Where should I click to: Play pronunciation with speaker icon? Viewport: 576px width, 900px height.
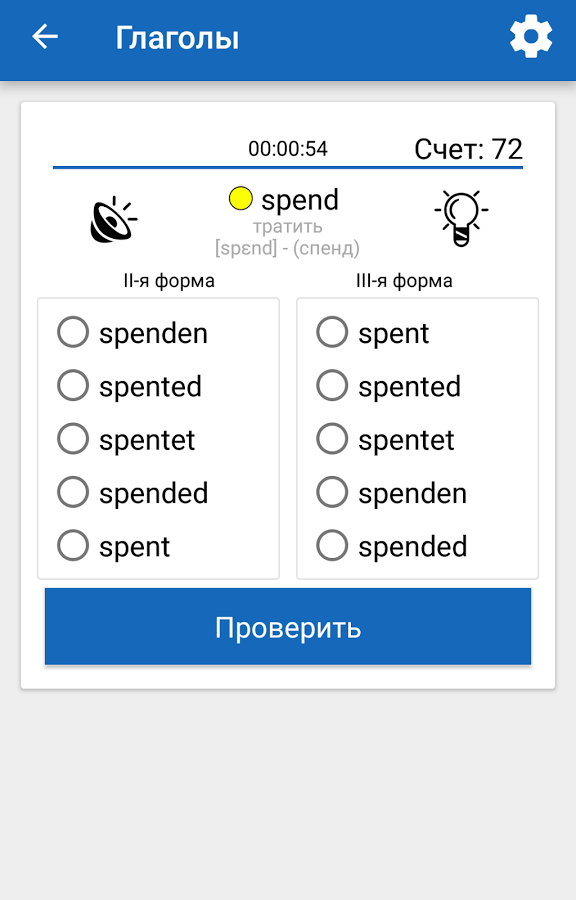(x=114, y=219)
